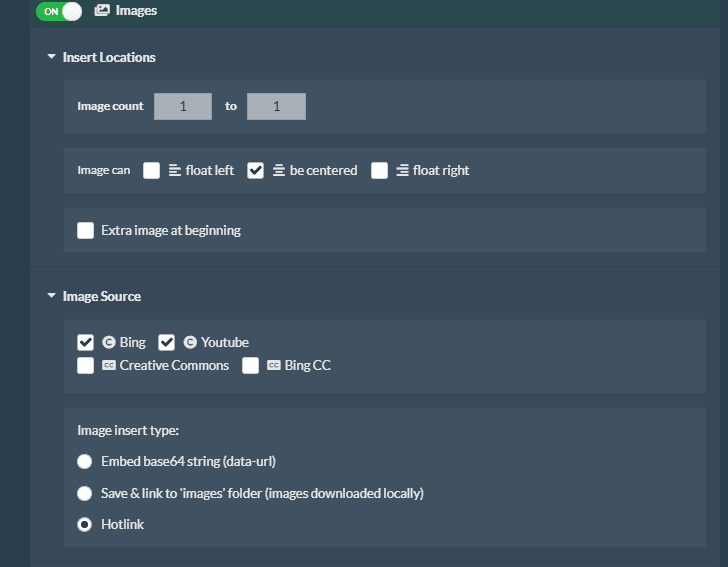
Task: Collapse the Image Source section arrow
Action: point(52,295)
